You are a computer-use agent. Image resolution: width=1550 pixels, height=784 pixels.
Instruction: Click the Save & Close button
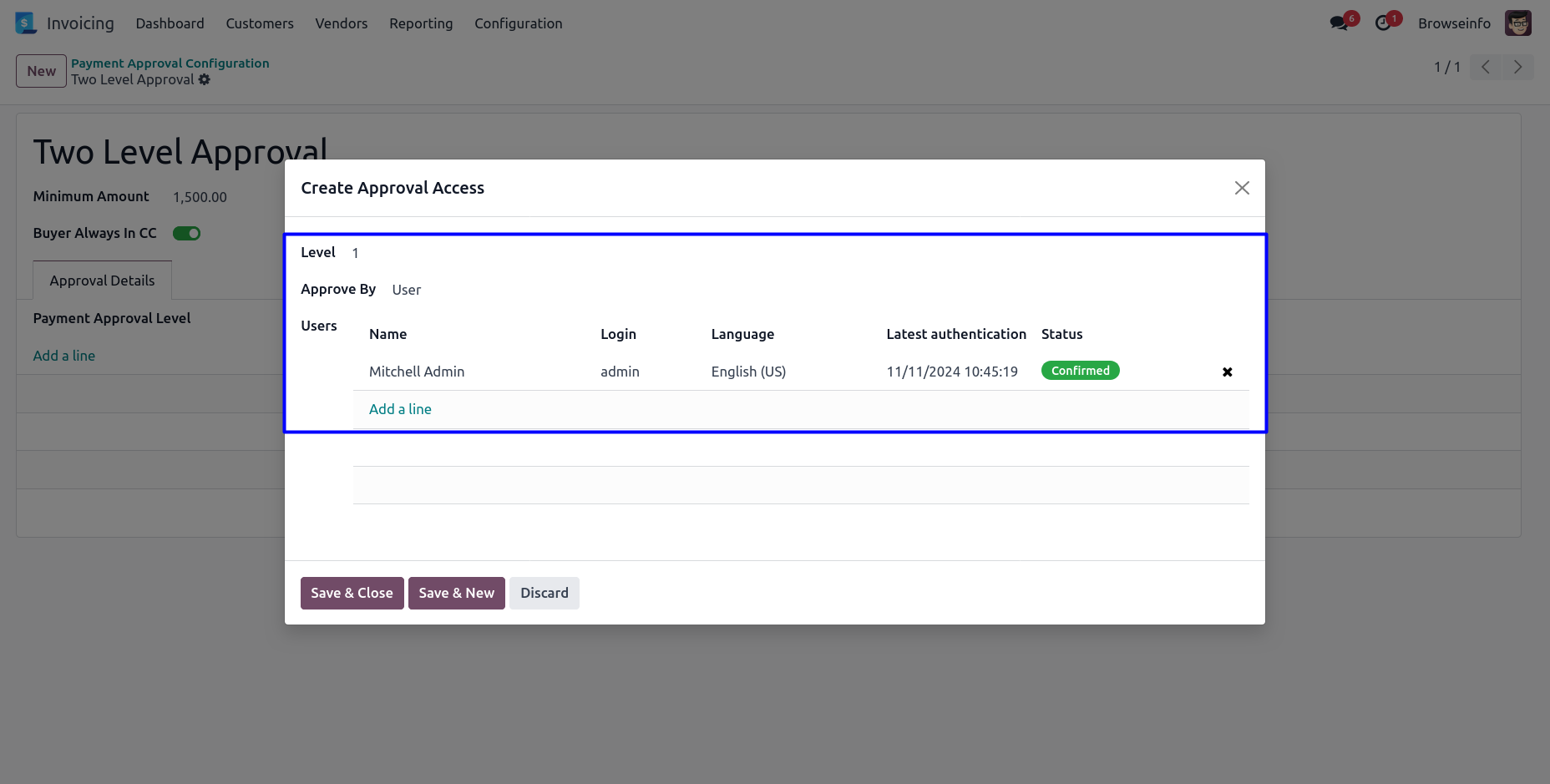(x=352, y=593)
